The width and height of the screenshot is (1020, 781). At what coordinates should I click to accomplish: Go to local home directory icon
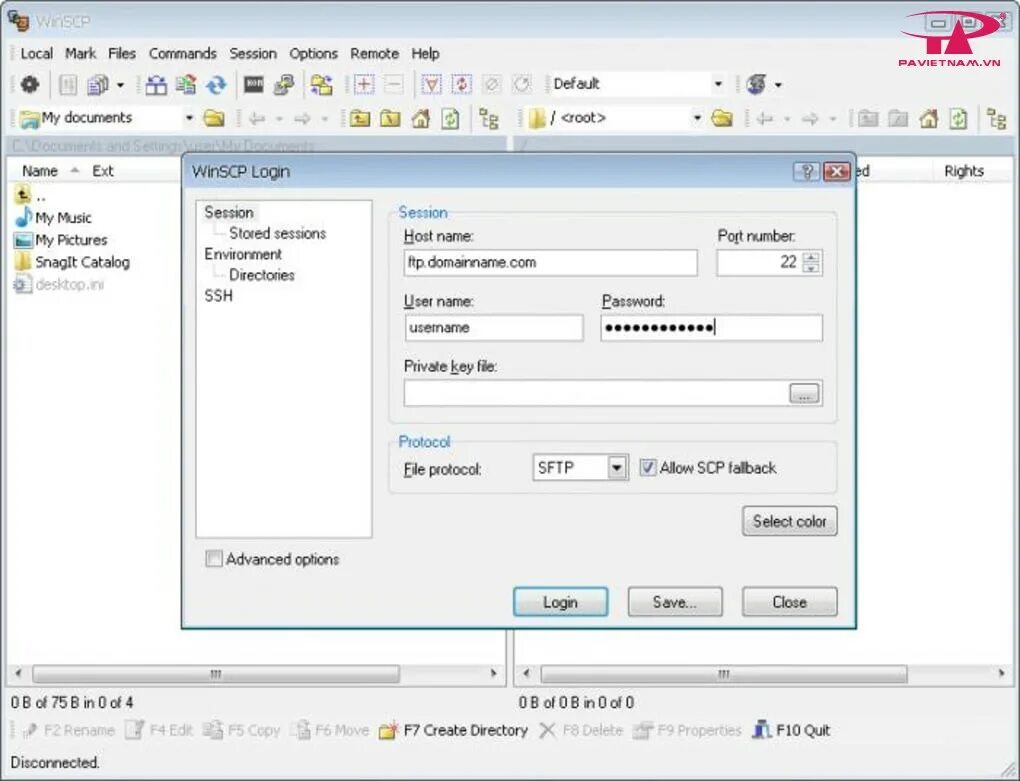[421, 118]
